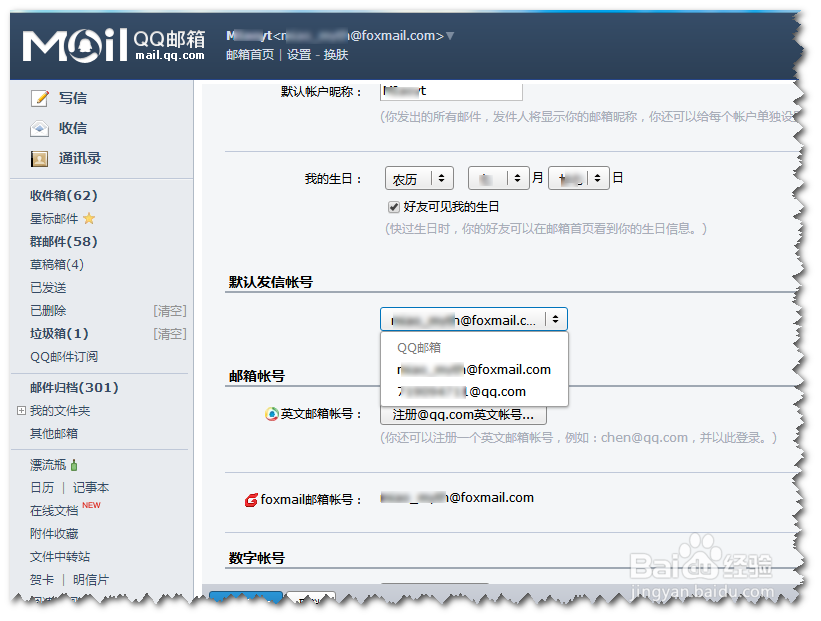Click the compose mail pencil icon
This screenshot has height=621, width=821.
pyautogui.click(x=40, y=98)
